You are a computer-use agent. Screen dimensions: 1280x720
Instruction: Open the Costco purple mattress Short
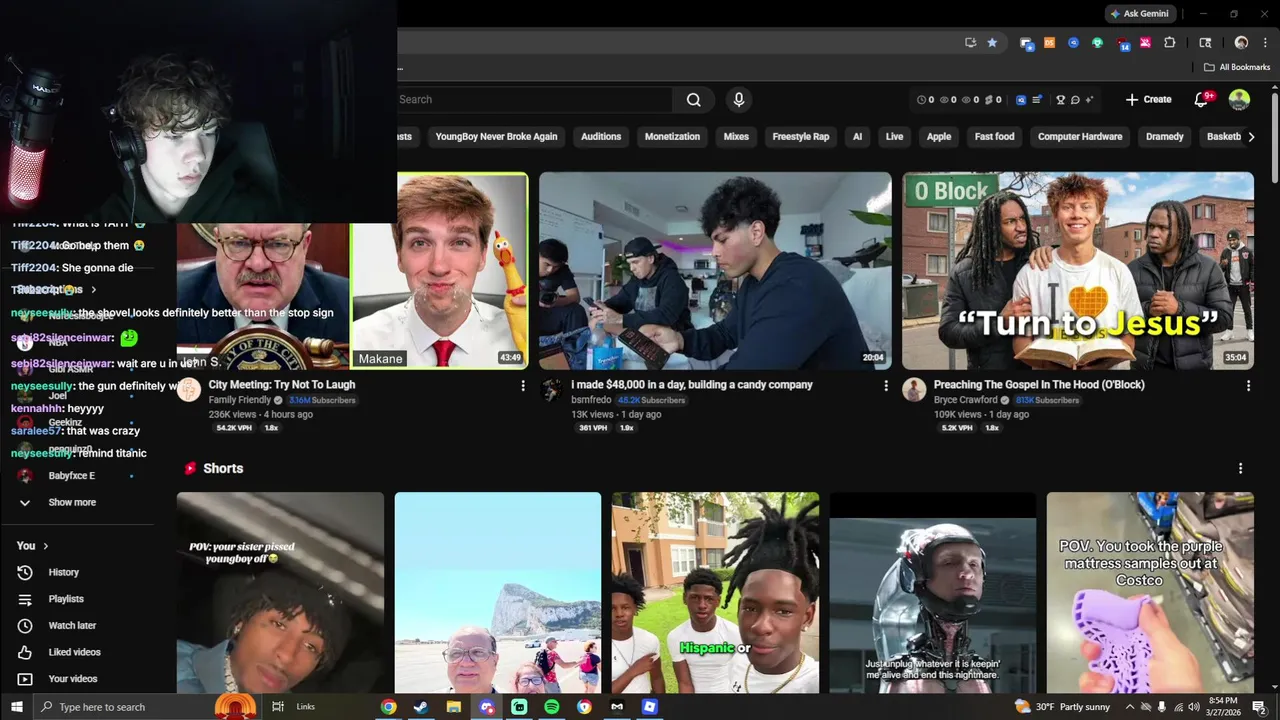click(1150, 592)
